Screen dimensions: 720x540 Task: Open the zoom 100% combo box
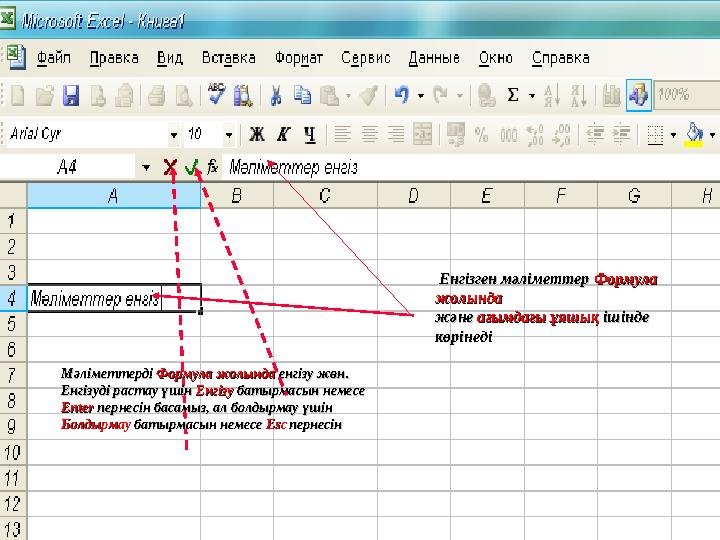pos(687,95)
